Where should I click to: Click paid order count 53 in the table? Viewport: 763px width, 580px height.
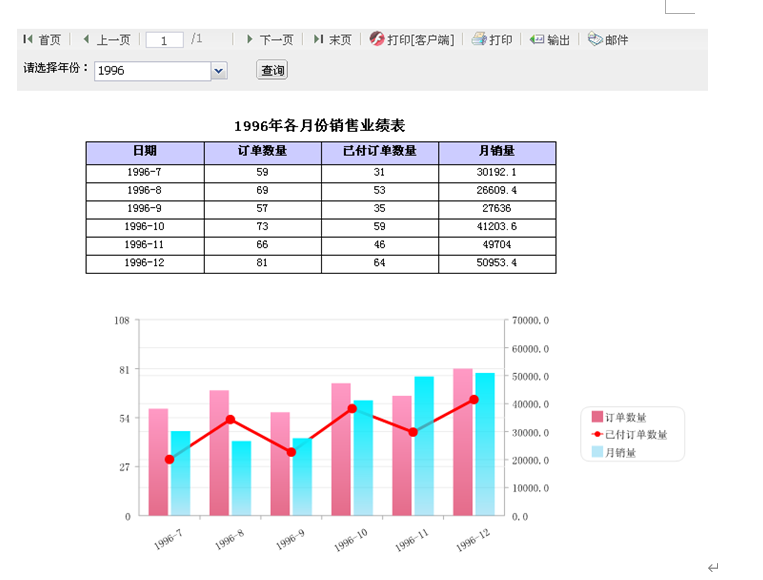[380, 190]
